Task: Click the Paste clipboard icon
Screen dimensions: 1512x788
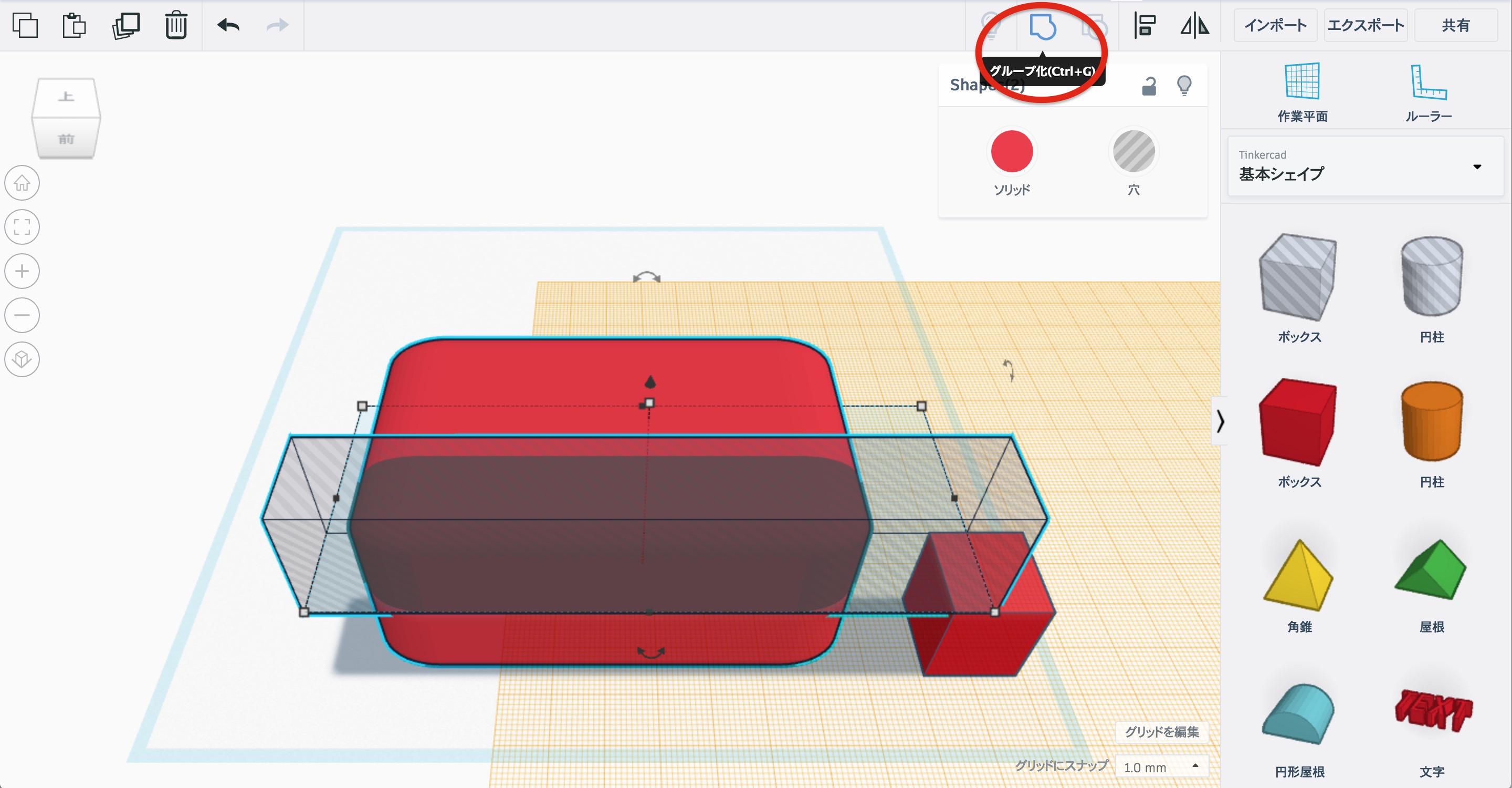Action: coord(74,25)
